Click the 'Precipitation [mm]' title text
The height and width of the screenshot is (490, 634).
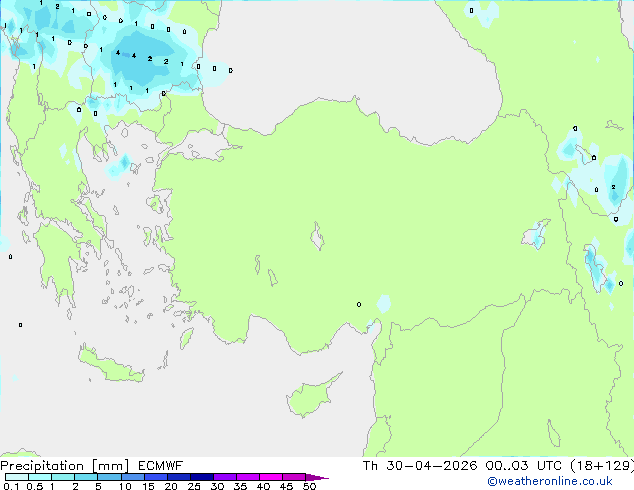65,466
